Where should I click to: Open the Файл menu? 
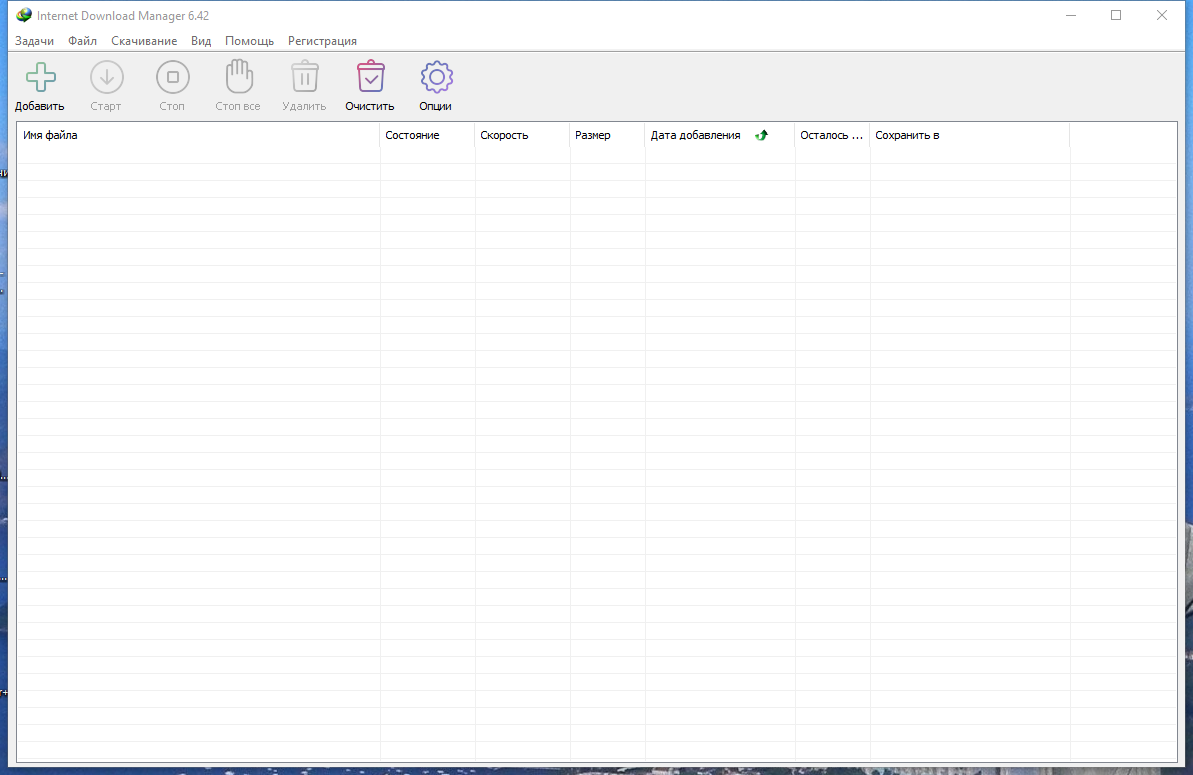[x=82, y=41]
